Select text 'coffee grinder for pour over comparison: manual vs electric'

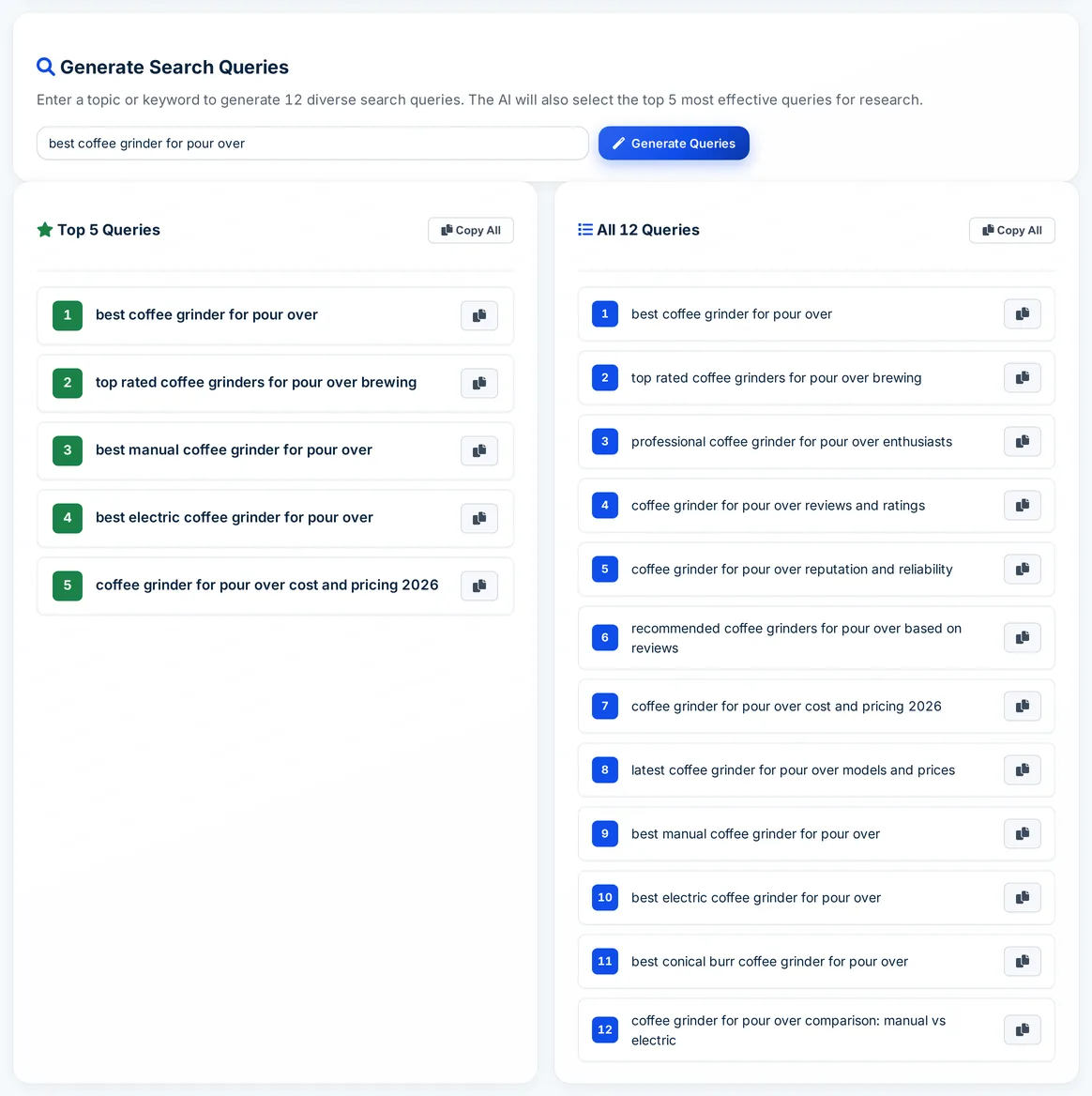coord(788,1030)
